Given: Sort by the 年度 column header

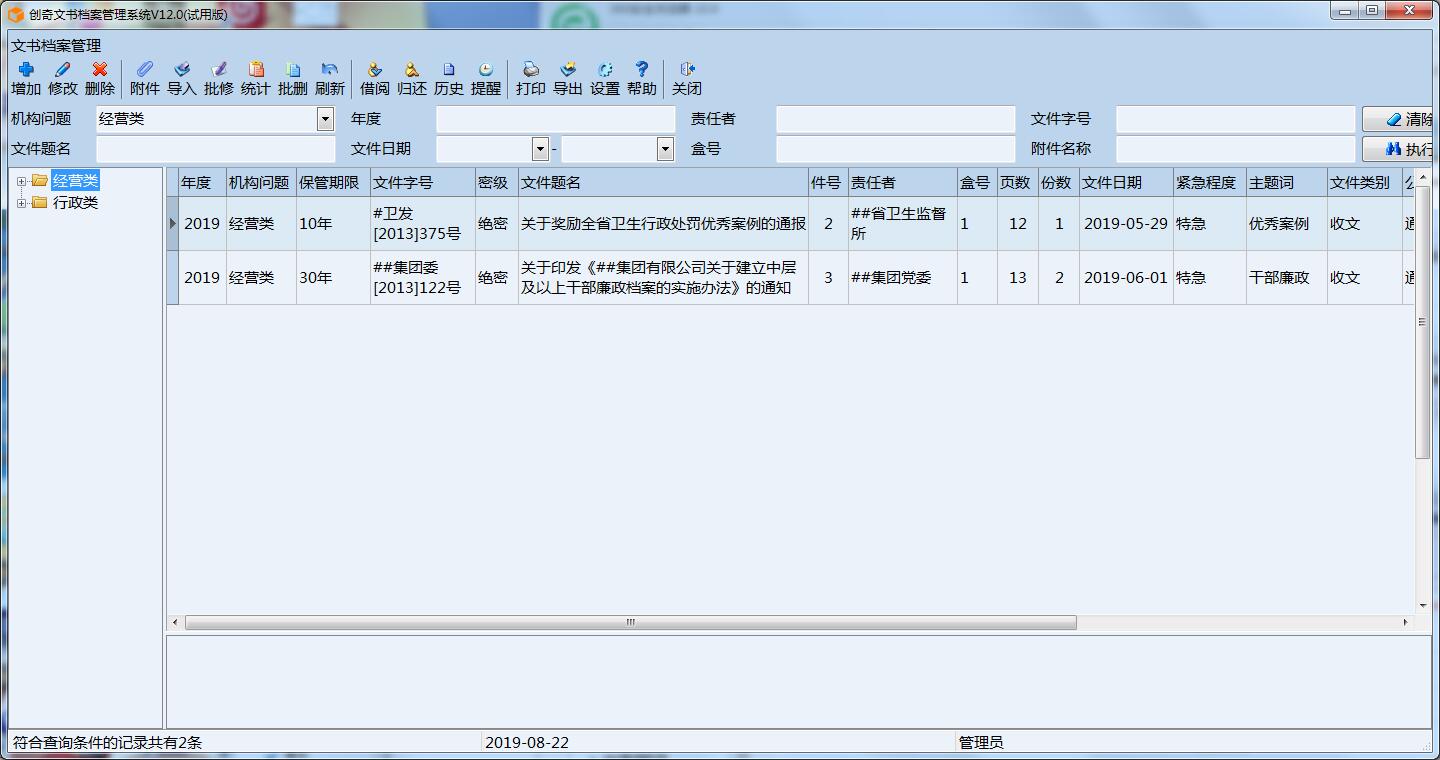Looking at the screenshot, I should click(x=202, y=183).
